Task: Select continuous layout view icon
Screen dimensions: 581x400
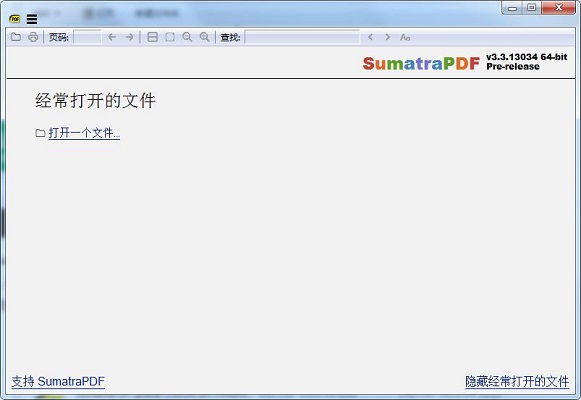Action: coord(153,37)
